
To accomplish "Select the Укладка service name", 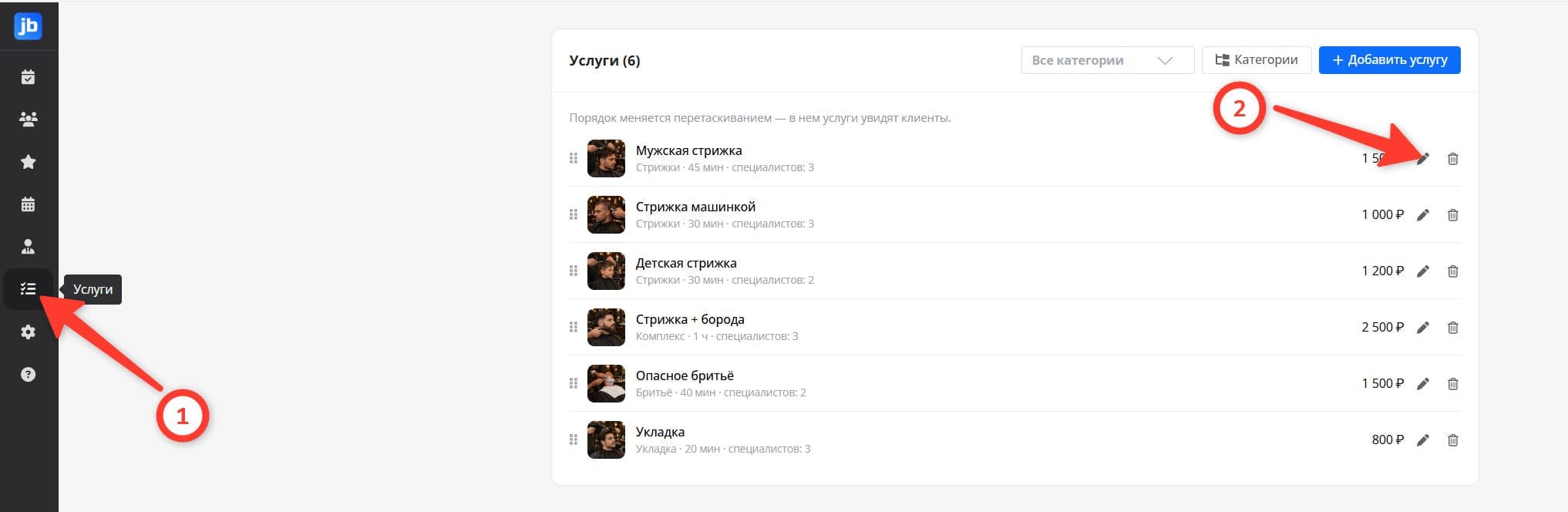I will pos(660,432).
